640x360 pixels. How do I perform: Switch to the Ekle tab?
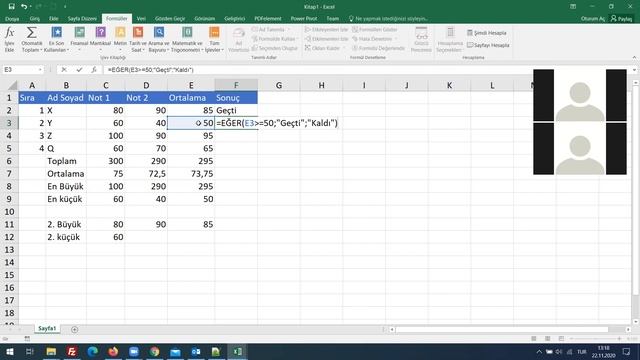coord(53,19)
